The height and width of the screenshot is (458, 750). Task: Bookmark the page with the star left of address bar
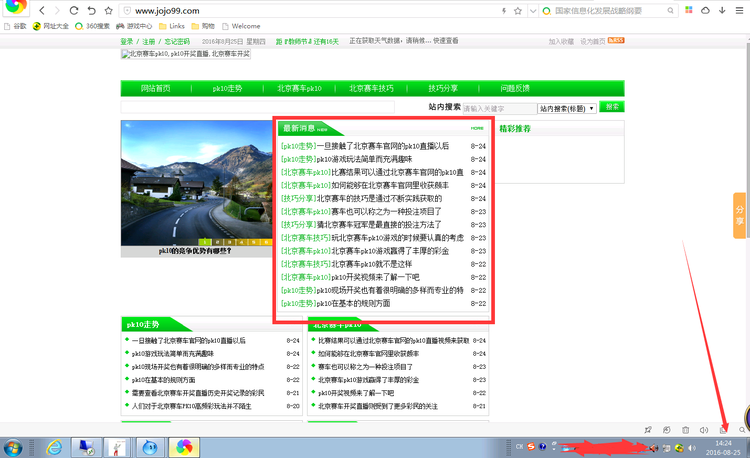pos(109,11)
